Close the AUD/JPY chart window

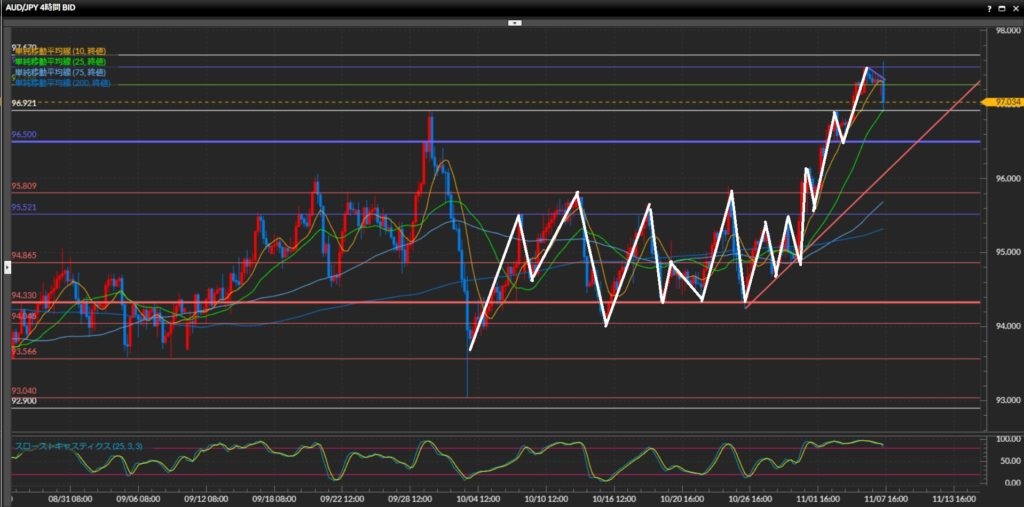point(1014,6)
